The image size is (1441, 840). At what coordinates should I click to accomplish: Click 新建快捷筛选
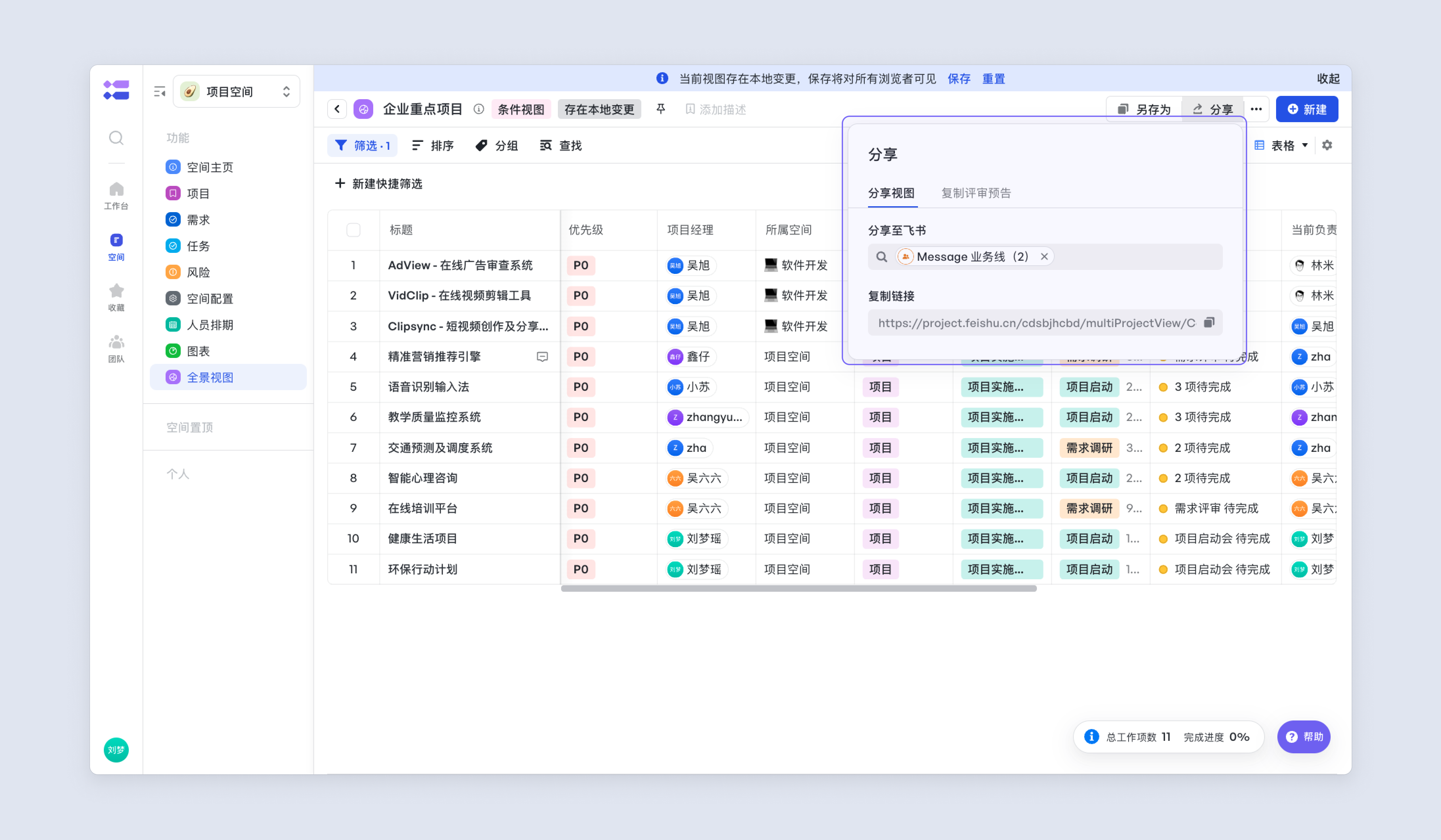pyautogui.click(x=378, y=184)
